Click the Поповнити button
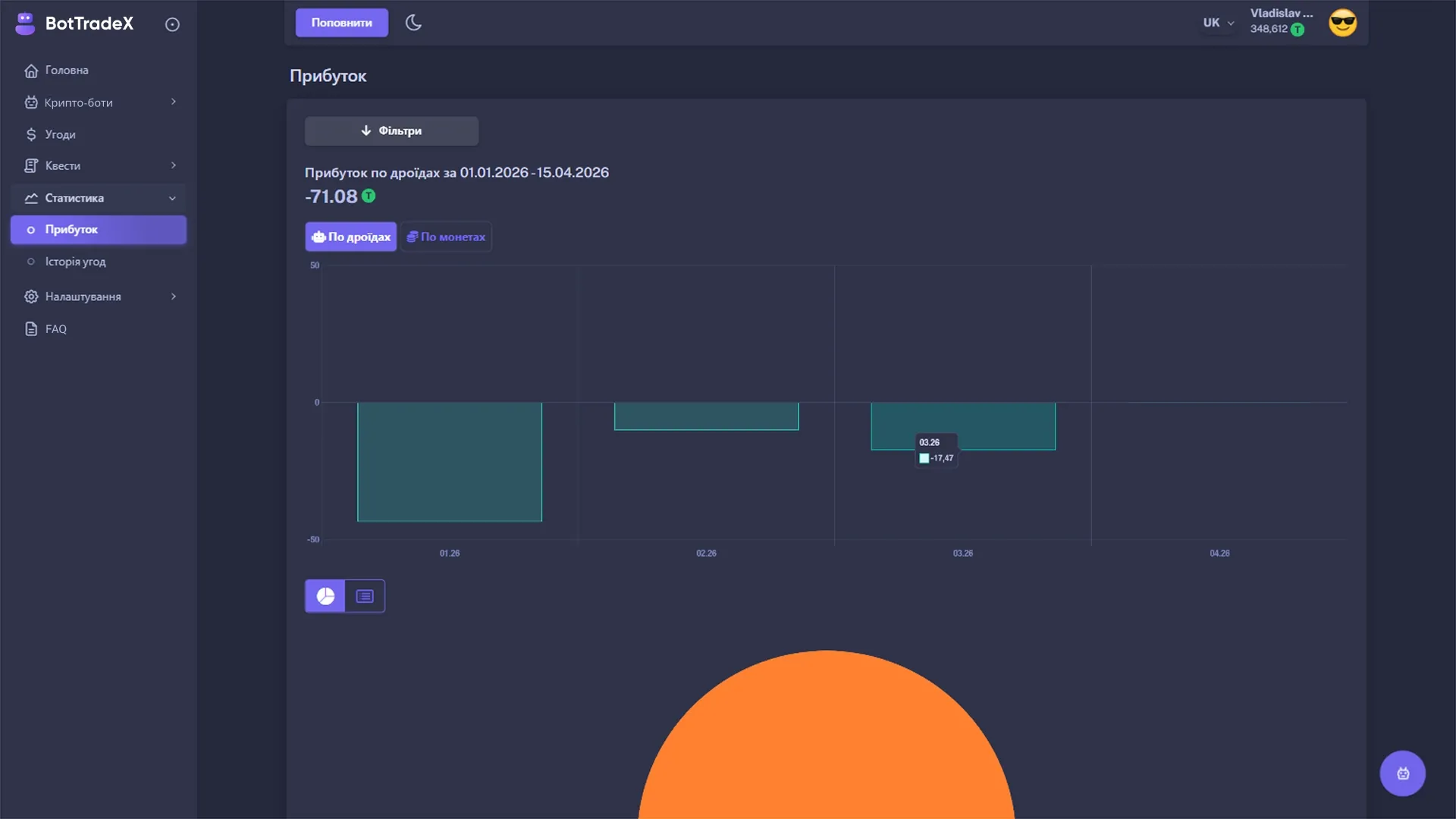Screen dimensions: 1456x819 [x=341, y=22]
